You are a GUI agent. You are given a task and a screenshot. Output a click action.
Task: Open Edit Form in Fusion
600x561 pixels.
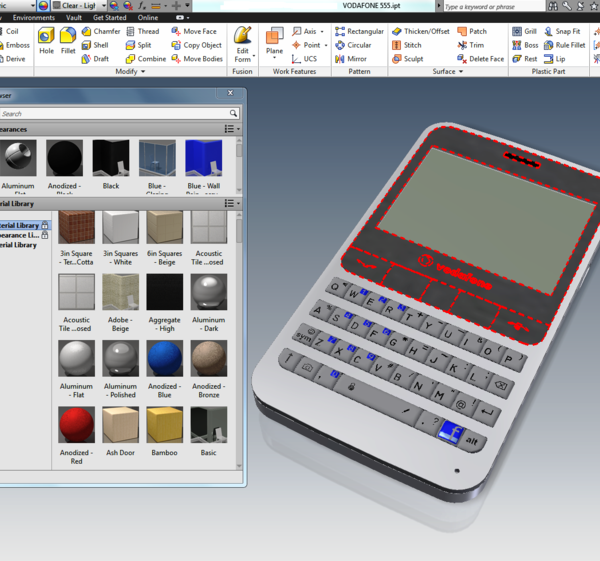[x=243, y=44]
